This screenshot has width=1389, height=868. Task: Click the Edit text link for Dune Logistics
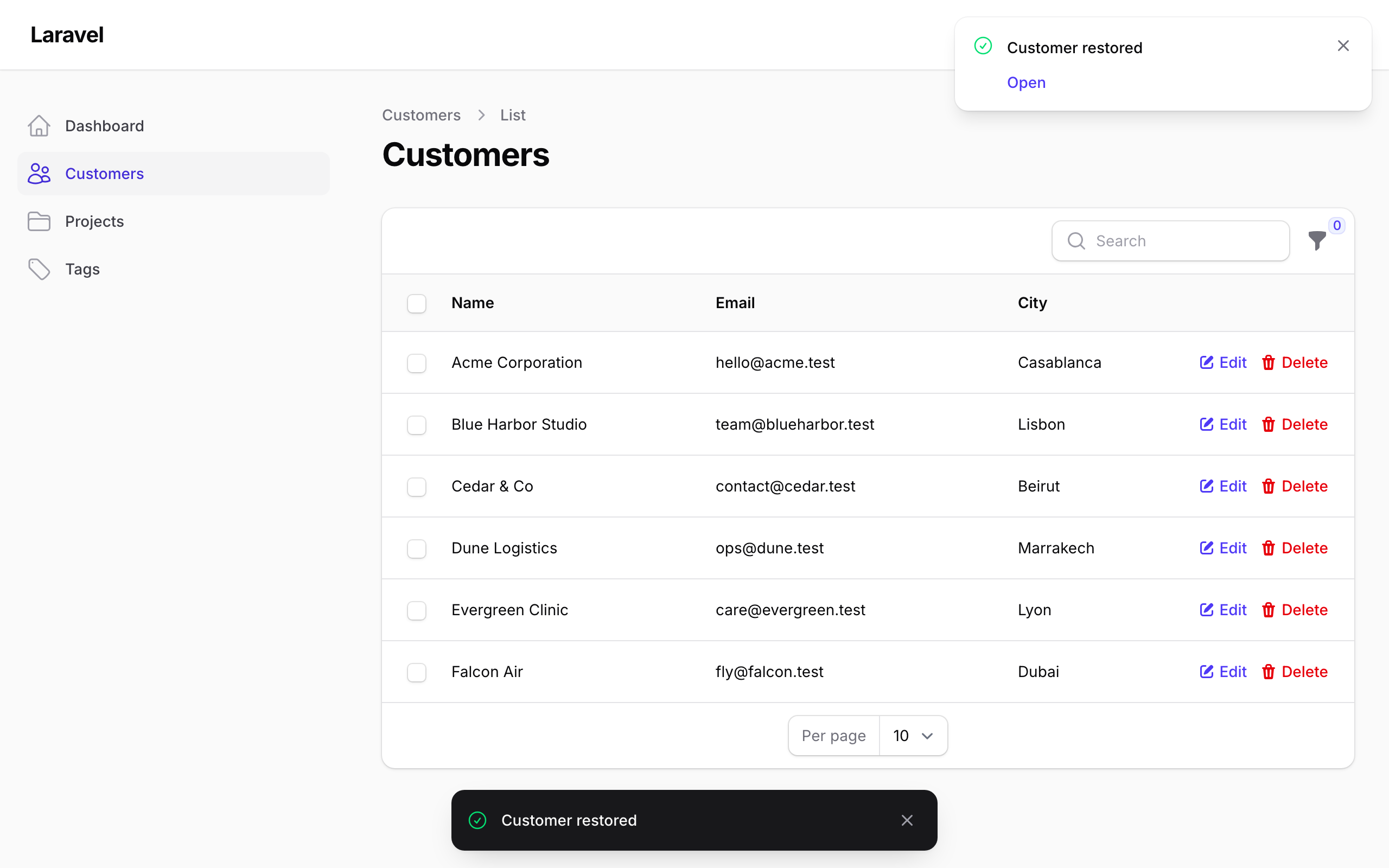1233,548
